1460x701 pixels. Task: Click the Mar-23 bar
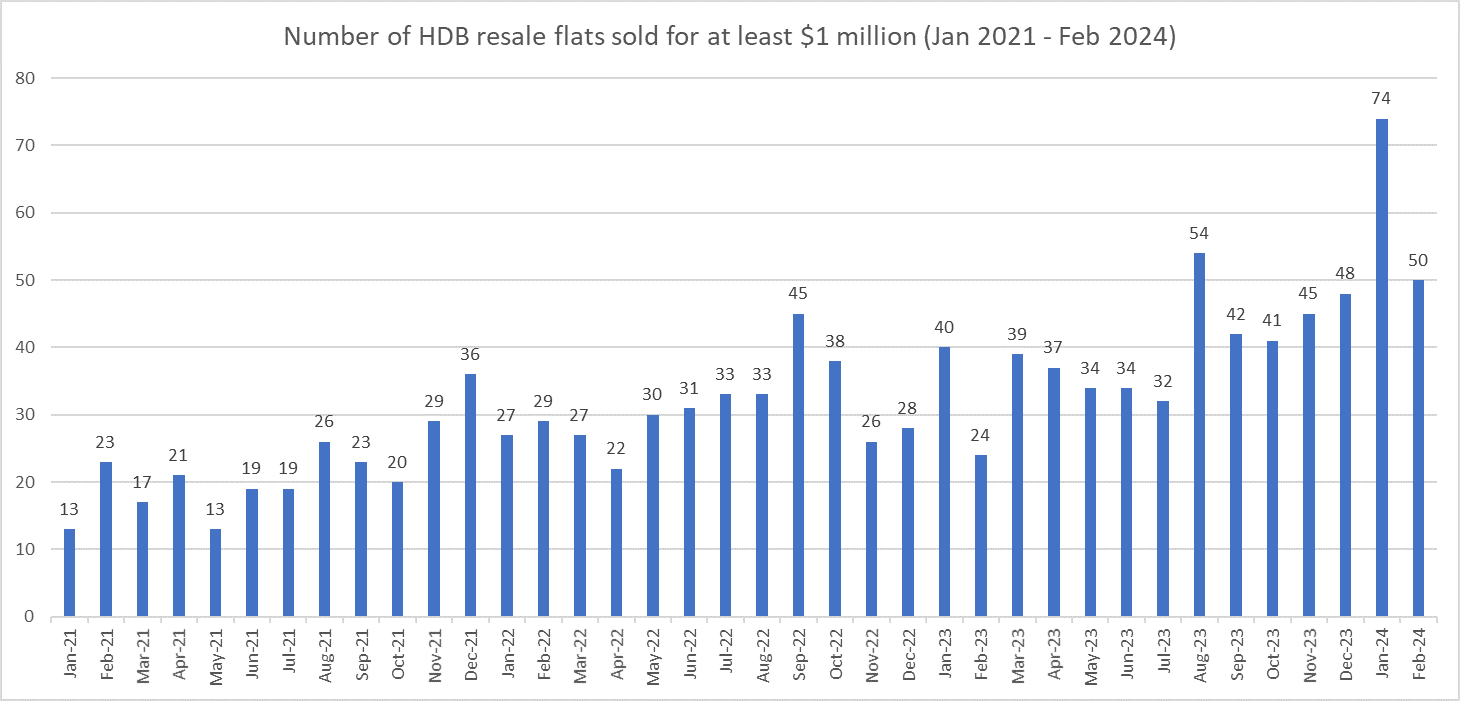1017,486
